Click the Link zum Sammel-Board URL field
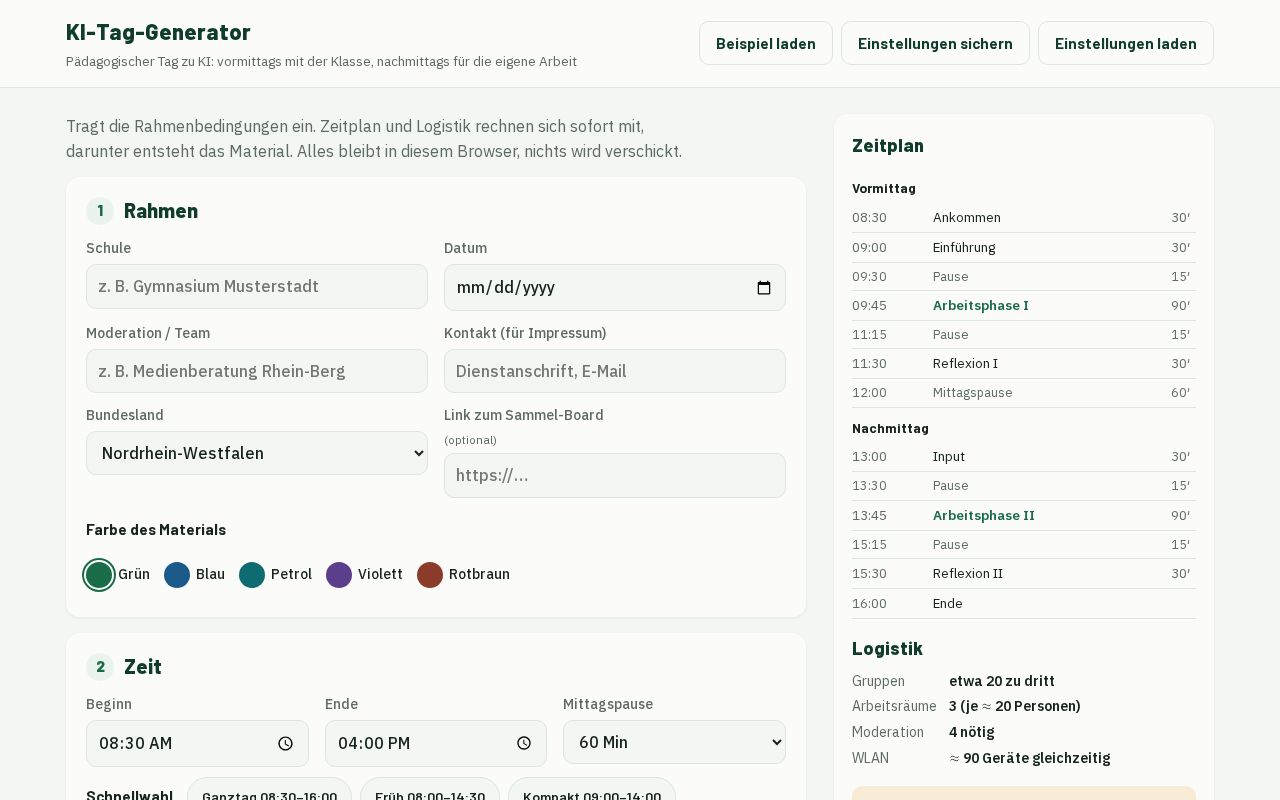The image size is (1280, 800). click(615, 475)
